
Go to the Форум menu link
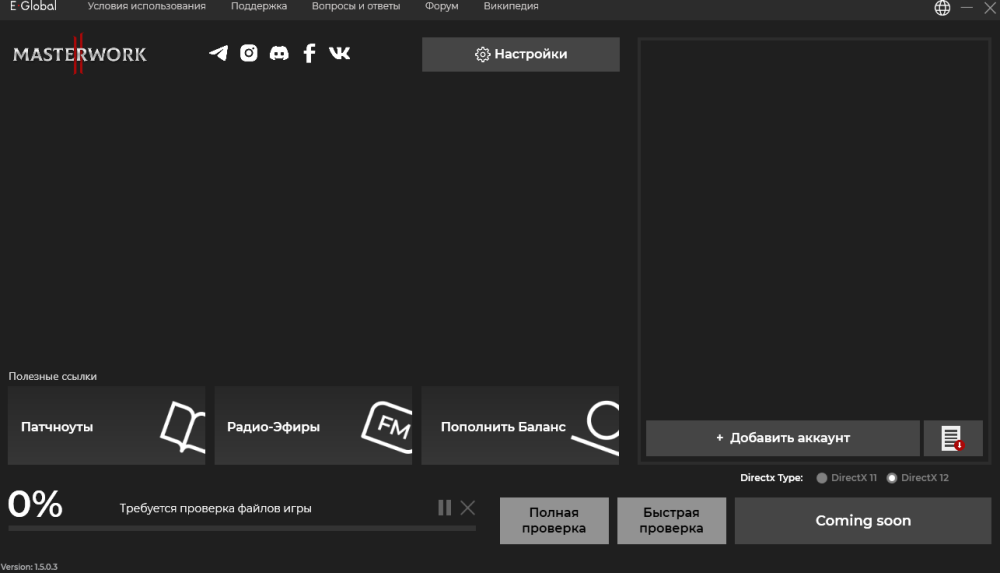pos(441,6)
